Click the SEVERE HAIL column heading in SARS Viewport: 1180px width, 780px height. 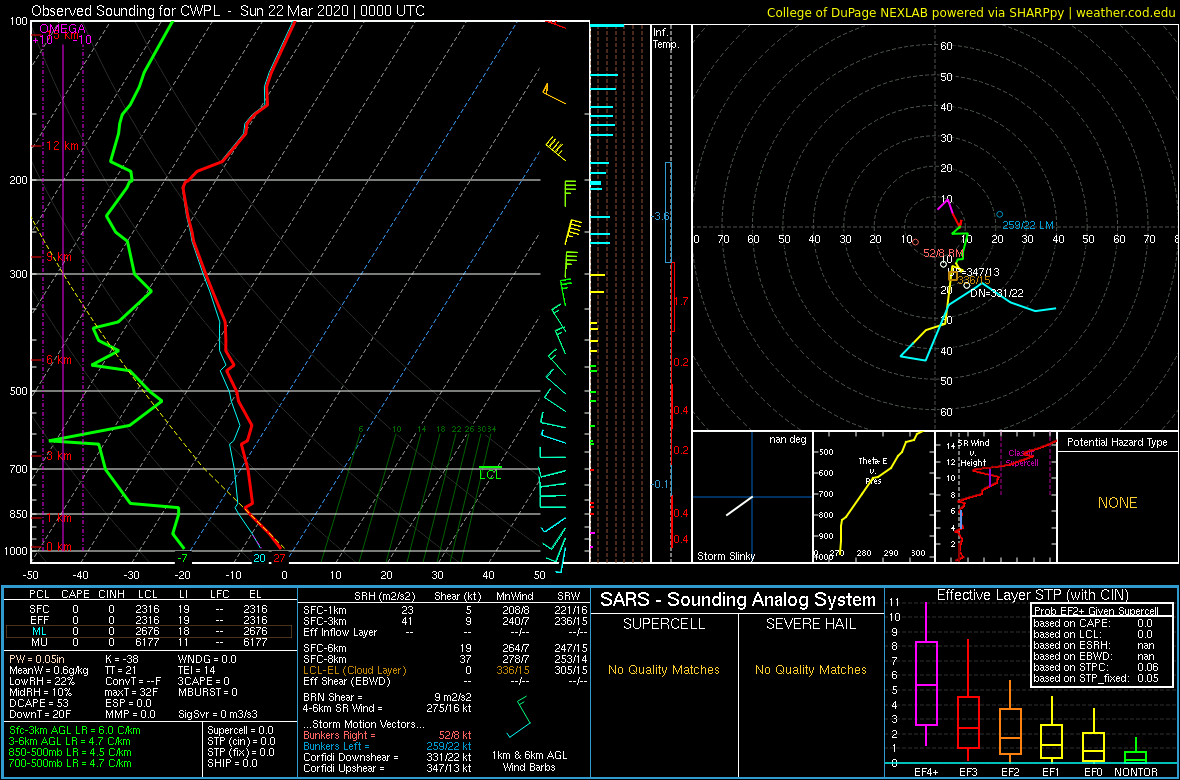coord(811,626)
